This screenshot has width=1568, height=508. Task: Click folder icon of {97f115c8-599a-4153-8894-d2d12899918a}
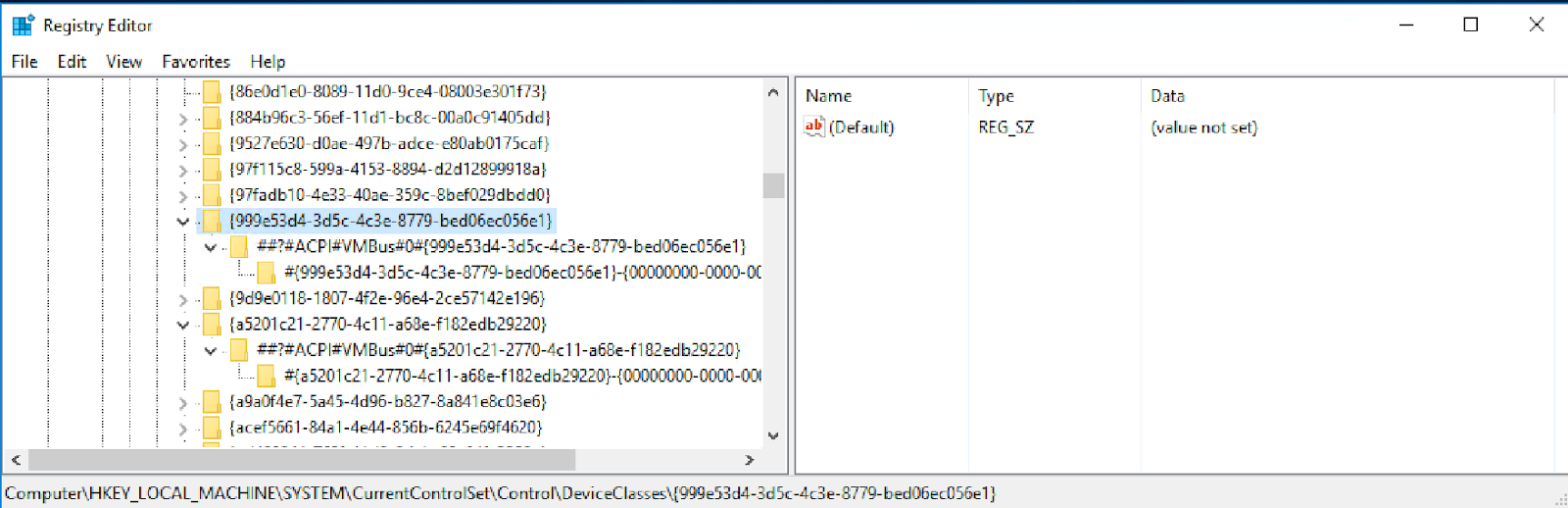coord(212,169)
